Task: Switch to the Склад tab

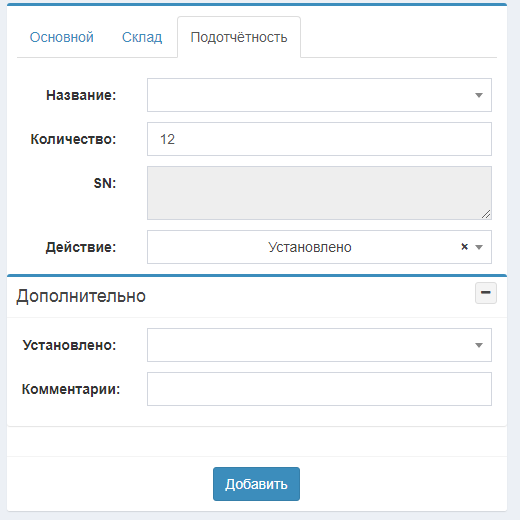Action: pyautogui.click(x=142, y=37)
